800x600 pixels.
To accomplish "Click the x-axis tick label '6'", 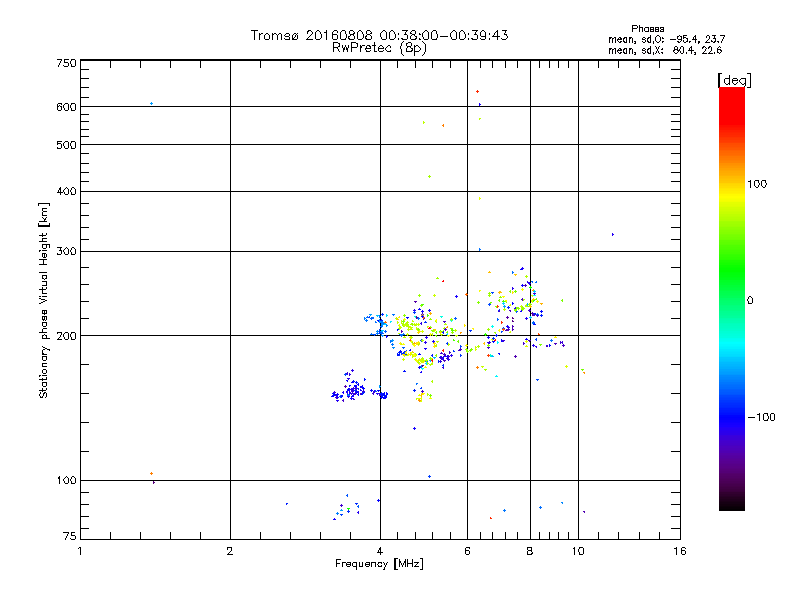I will (467, 551).
